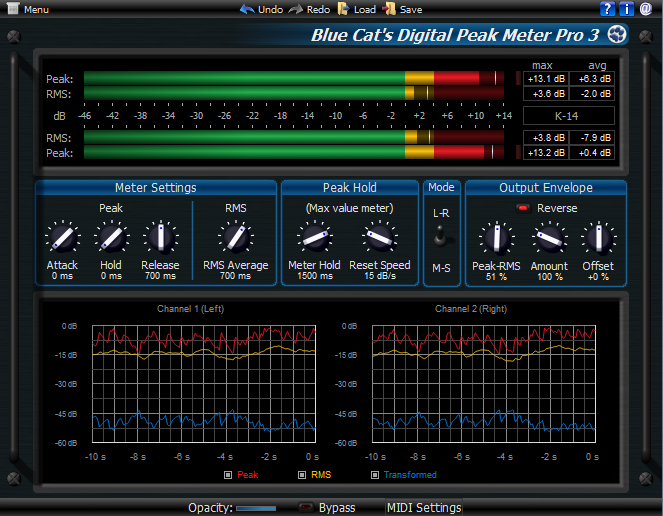
Task: Click the Undo arrow icon
Action: [x=247, y=9]
